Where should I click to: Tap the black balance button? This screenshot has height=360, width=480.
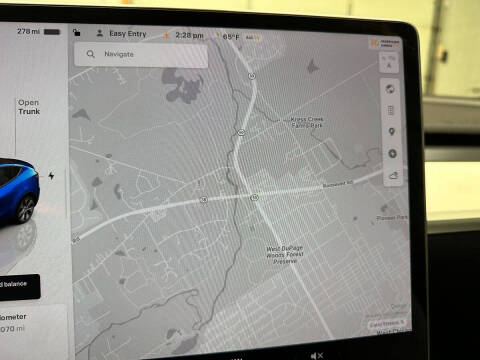click(x=19, y=287)
